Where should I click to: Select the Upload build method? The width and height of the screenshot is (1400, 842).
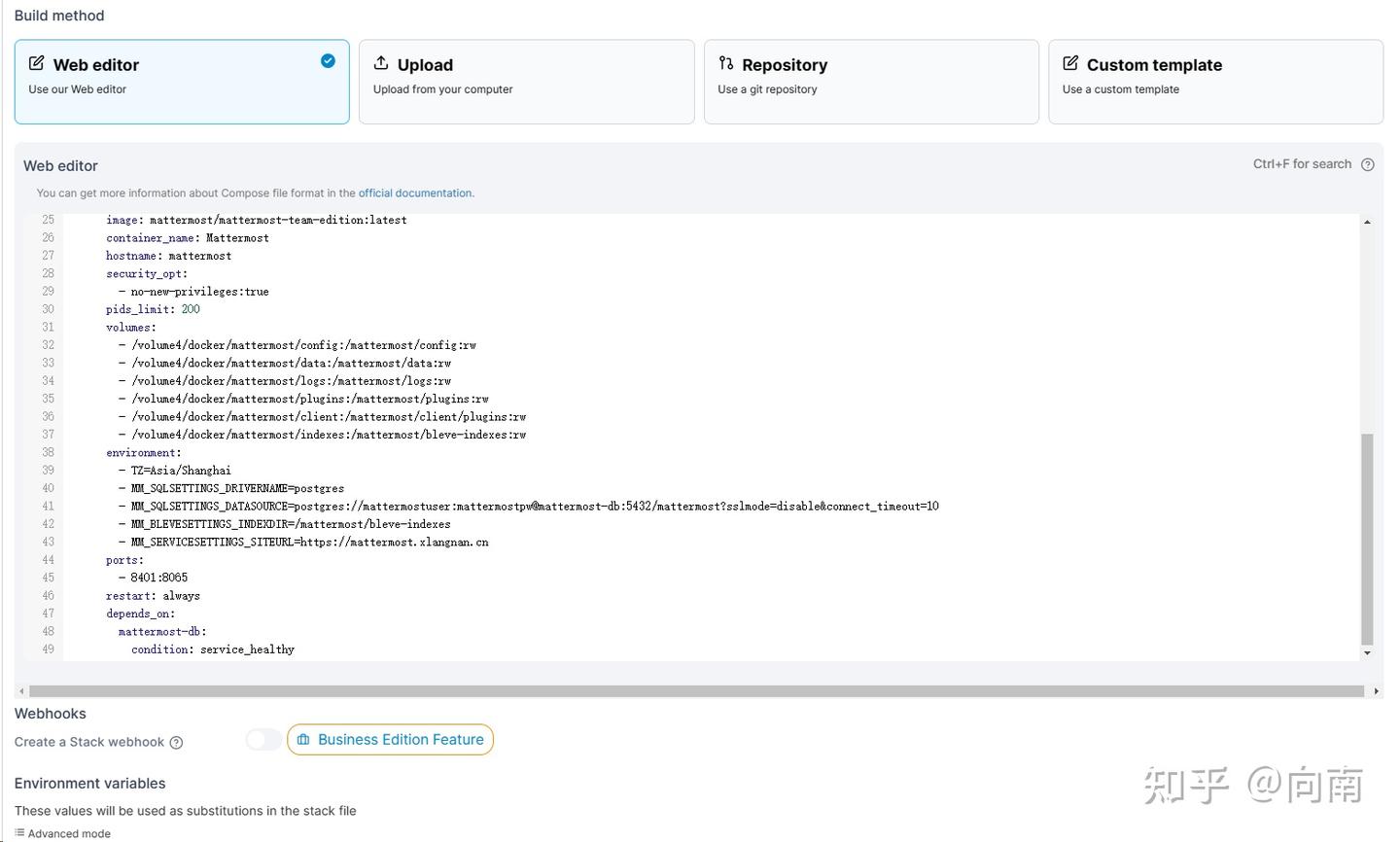(526, 82)
